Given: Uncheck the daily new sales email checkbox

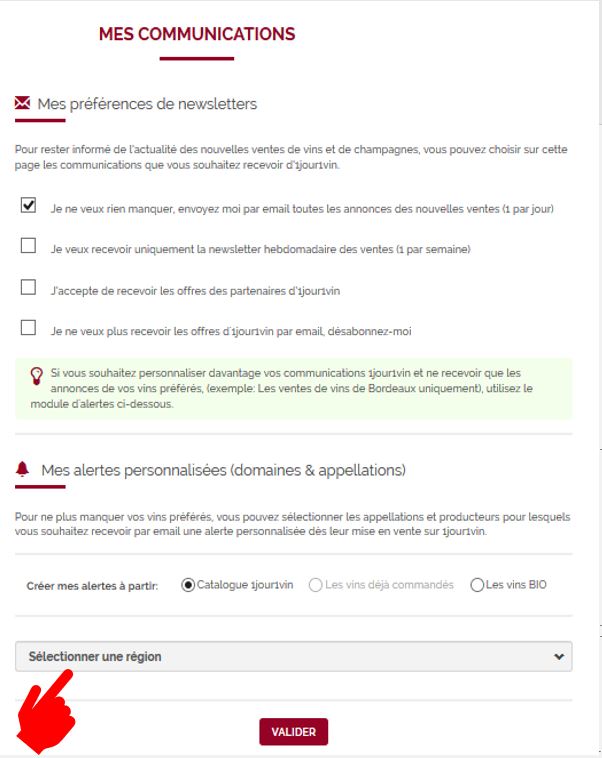Looking at the screenshot, I should tap(28, 205).
